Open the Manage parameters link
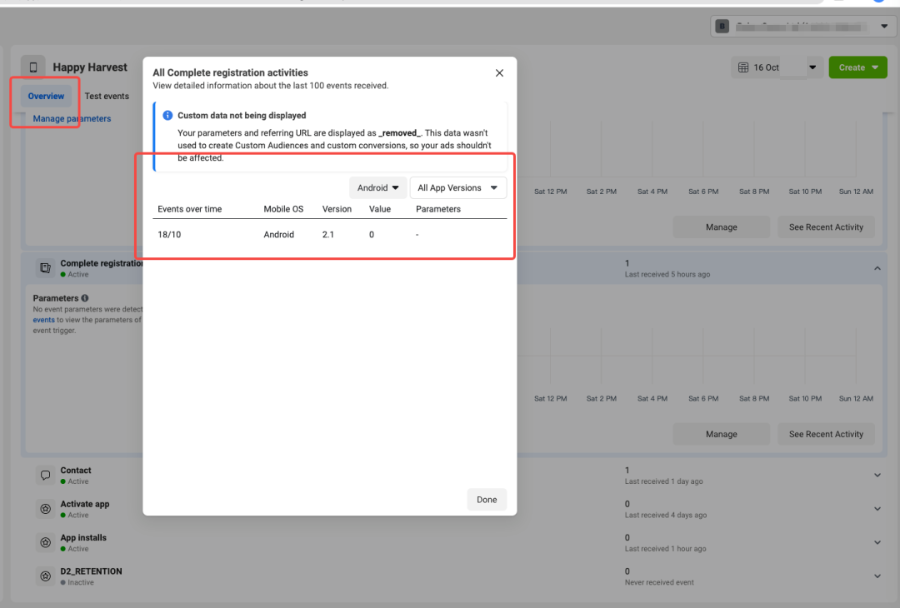 (72, 118)
